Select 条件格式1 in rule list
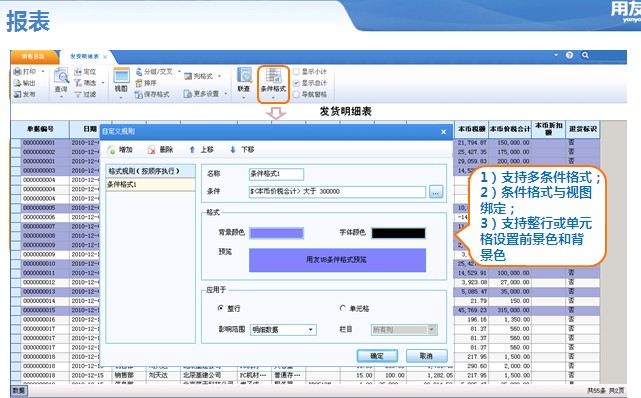The width and height of the screenshot is (641, 398). click(x=150, y=185)
